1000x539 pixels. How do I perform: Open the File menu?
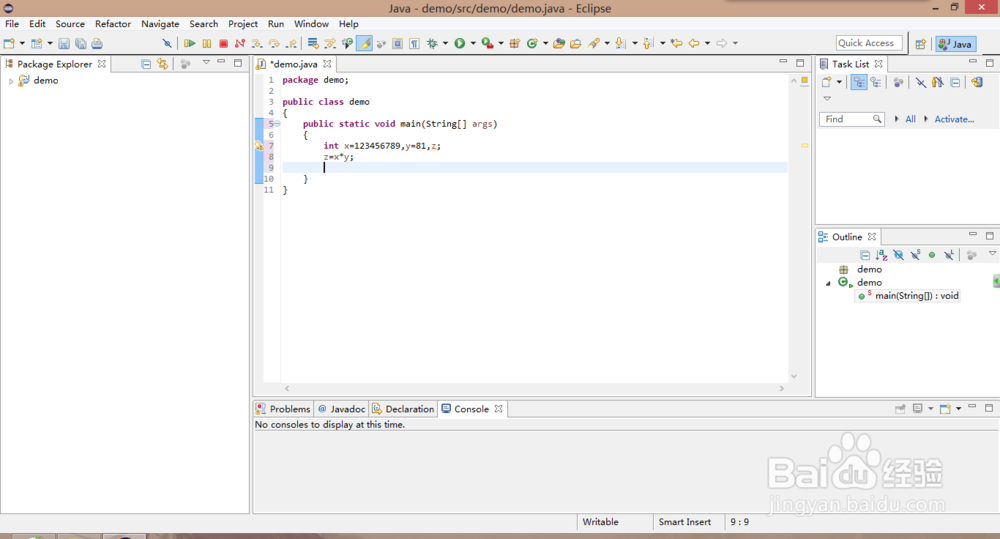point(12,24)
